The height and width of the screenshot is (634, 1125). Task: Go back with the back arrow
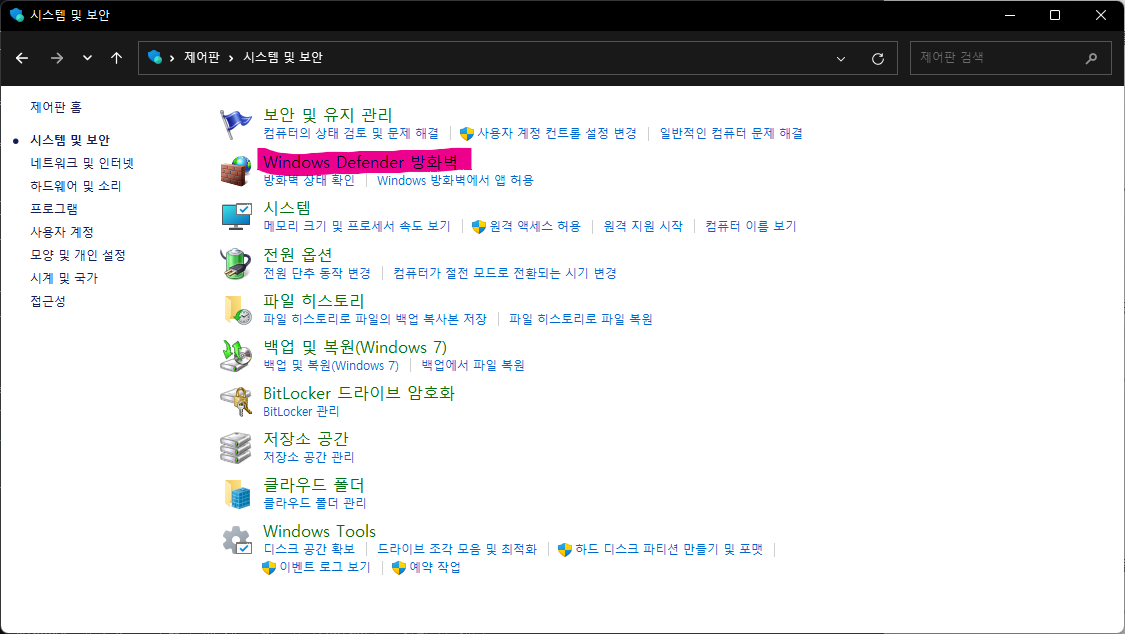(x=22, y=58)
